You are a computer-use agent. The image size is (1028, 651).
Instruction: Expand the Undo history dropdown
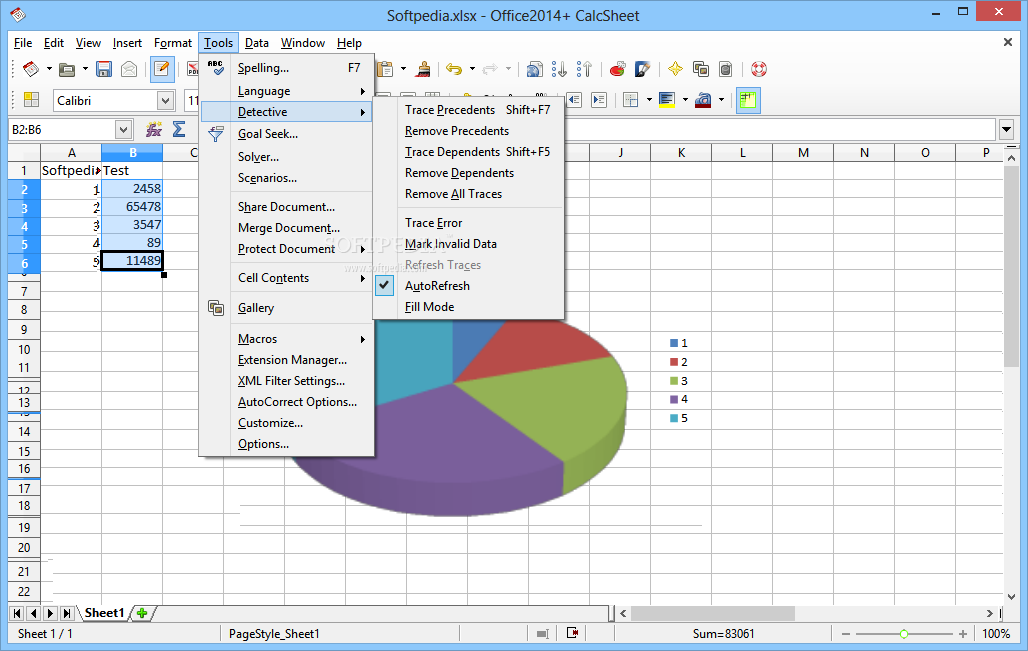(x=472, y=69)
